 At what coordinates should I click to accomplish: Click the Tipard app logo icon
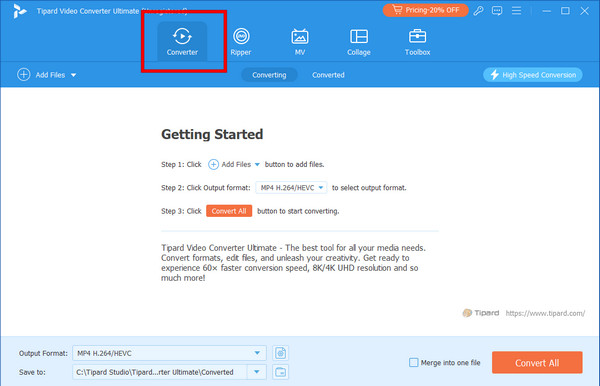tap(19, 11)
